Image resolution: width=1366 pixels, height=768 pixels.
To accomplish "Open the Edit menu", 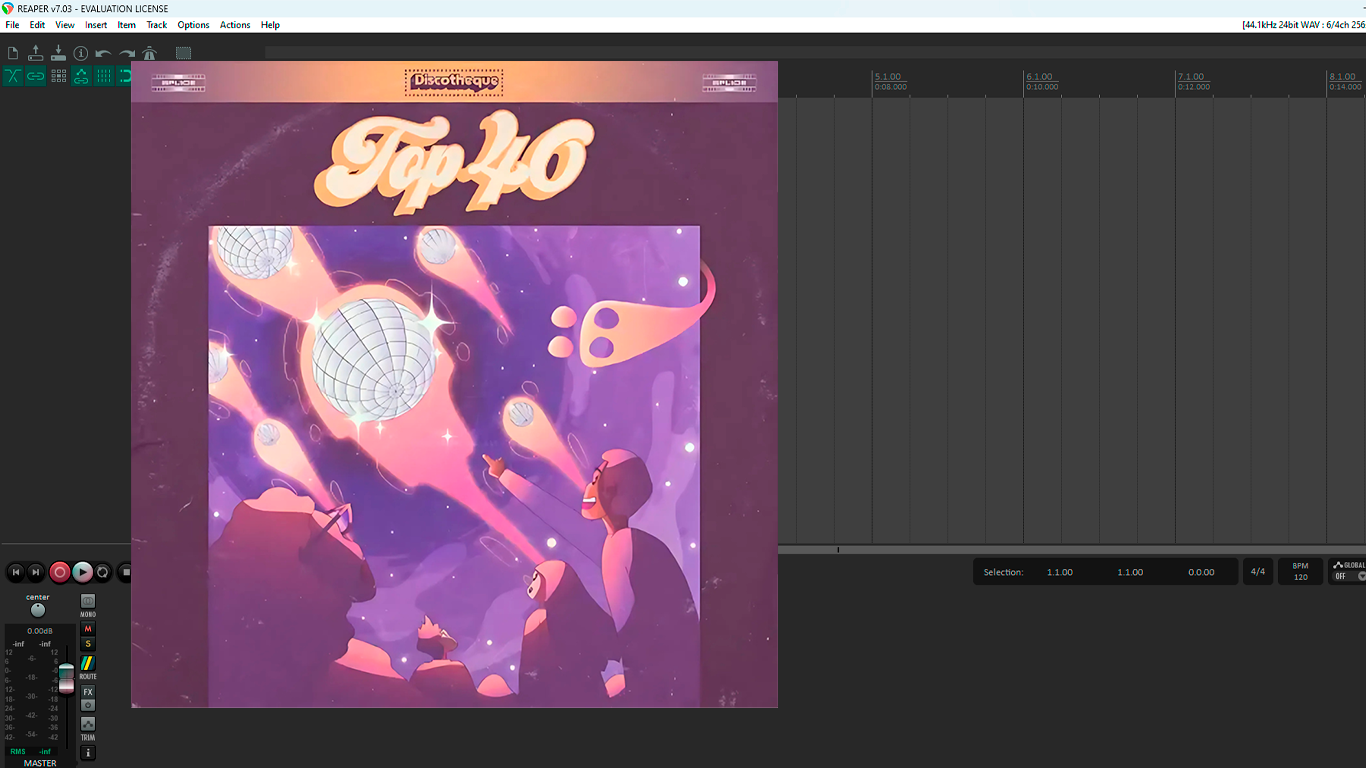I will coord(37,25).
